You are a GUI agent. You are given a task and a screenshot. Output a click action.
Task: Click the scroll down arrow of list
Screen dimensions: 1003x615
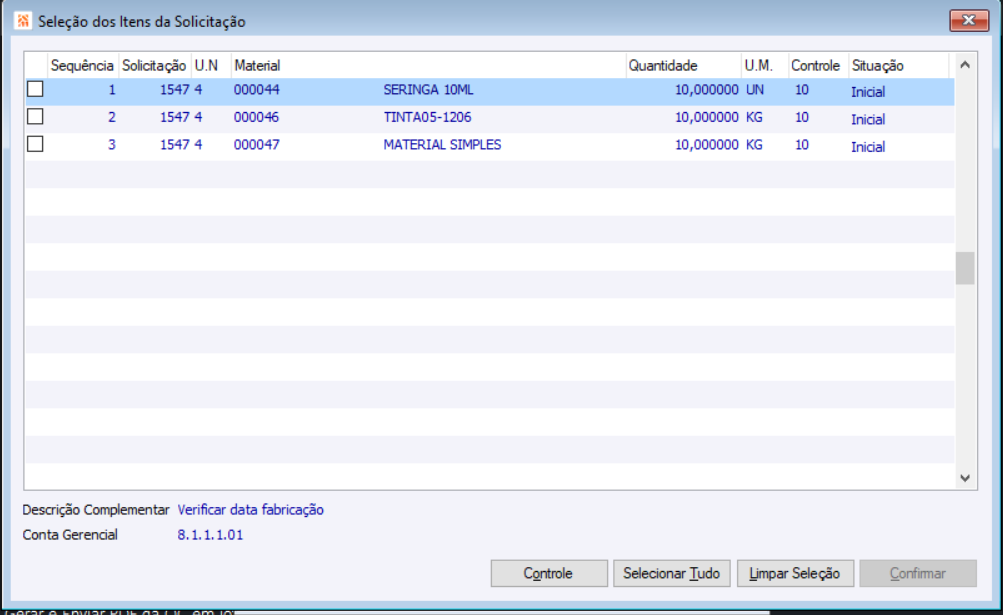pyautogui.click(x=965, y=478)
